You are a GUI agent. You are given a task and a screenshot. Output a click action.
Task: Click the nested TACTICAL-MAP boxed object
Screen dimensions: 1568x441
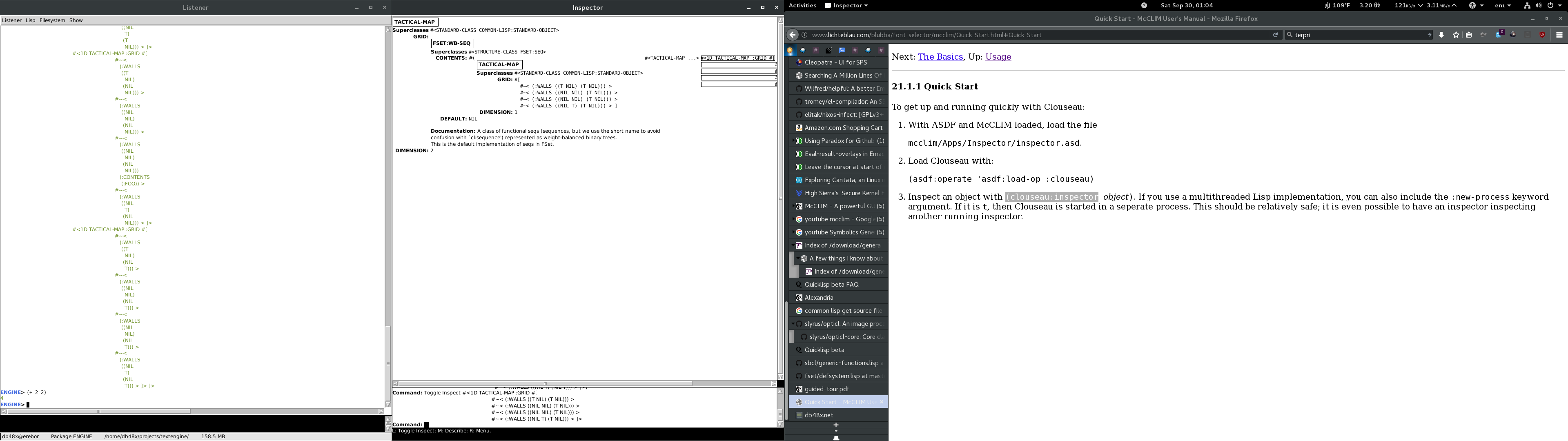tap(499, 65)
